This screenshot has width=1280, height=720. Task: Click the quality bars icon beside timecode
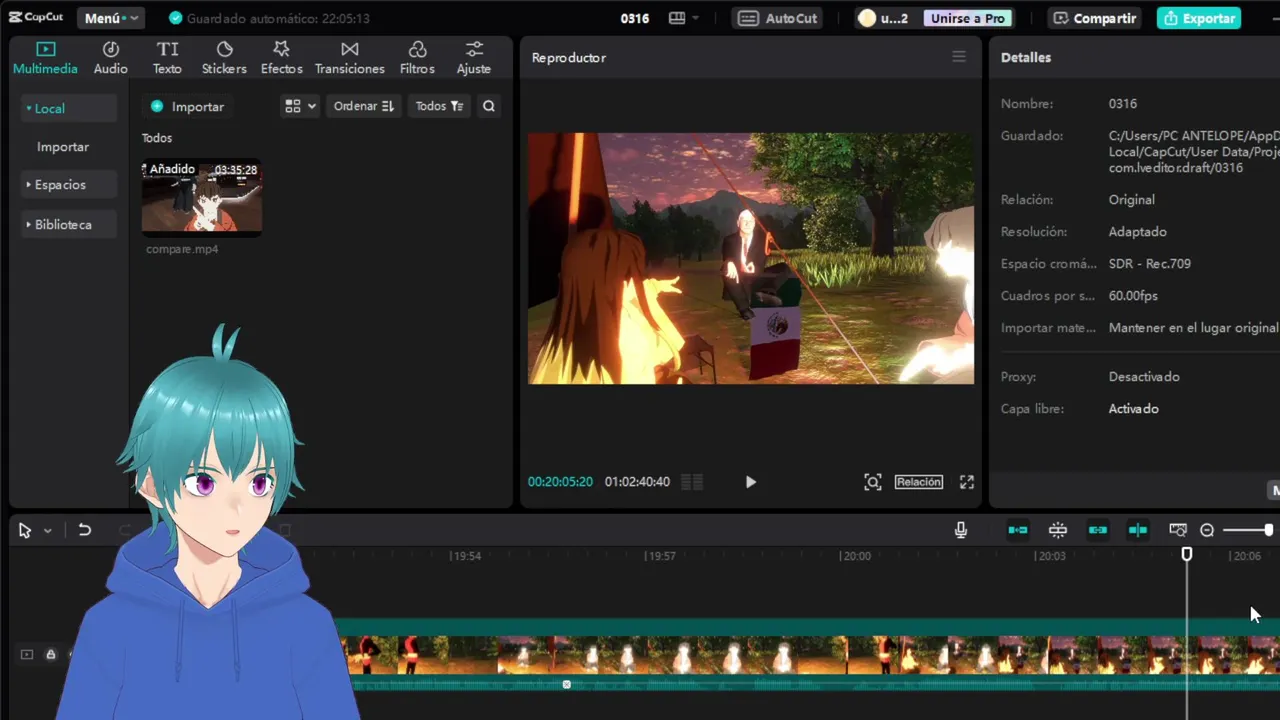692,482
